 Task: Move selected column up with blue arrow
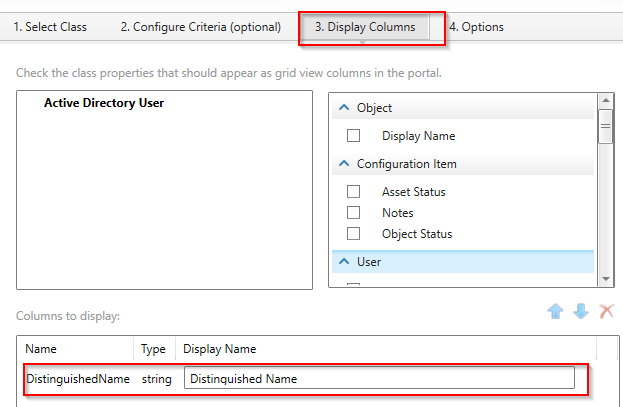pyautogui.click(x=555, y=311)
